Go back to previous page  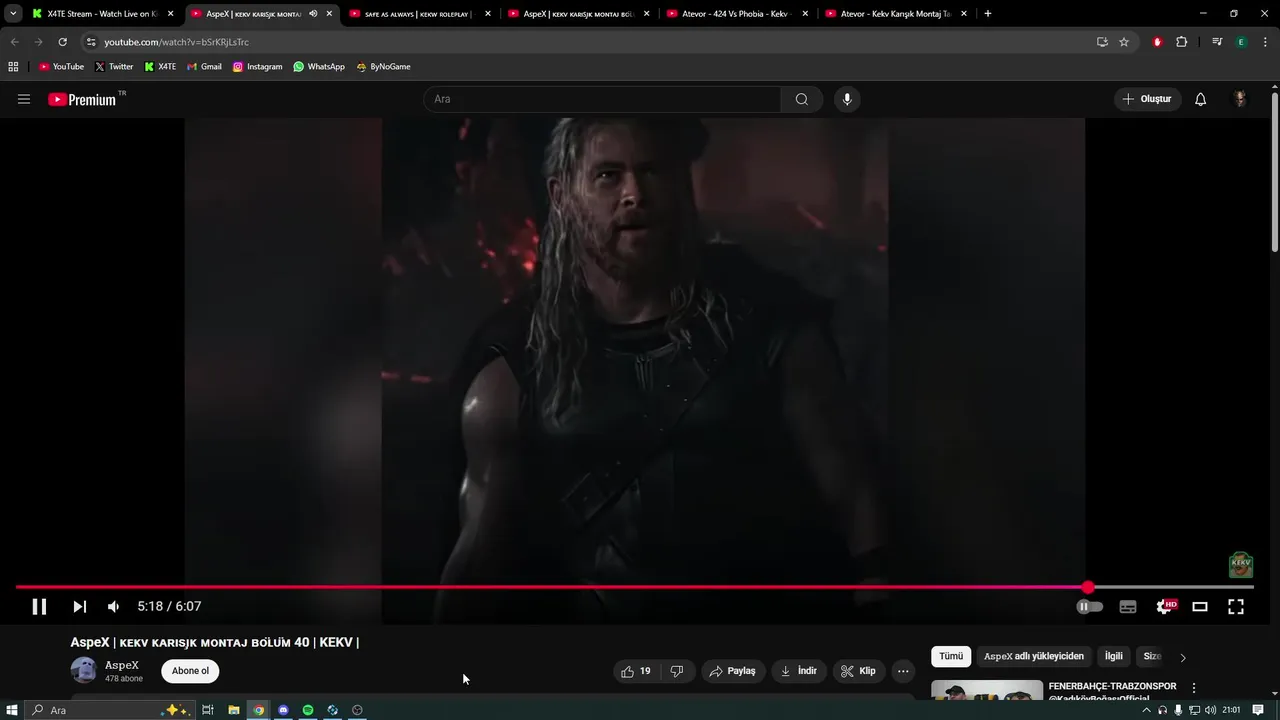[x=14, y=42]
